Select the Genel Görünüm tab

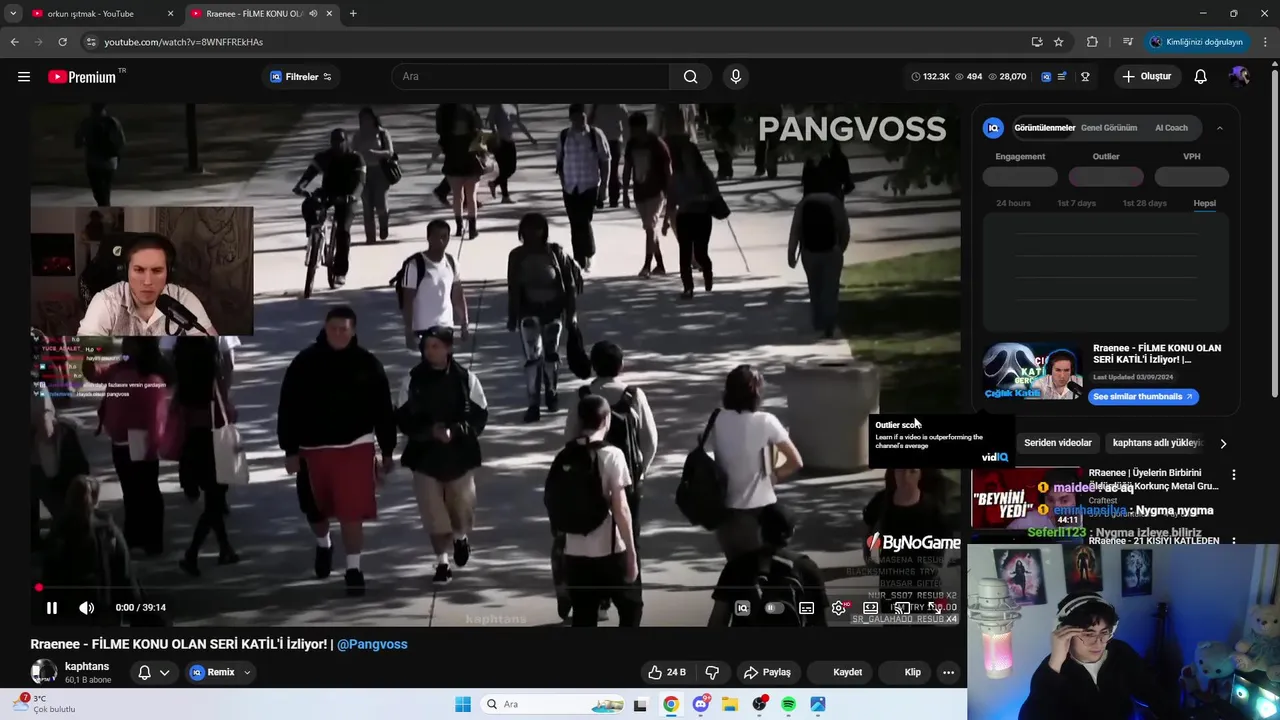[x=1109, y=128]
